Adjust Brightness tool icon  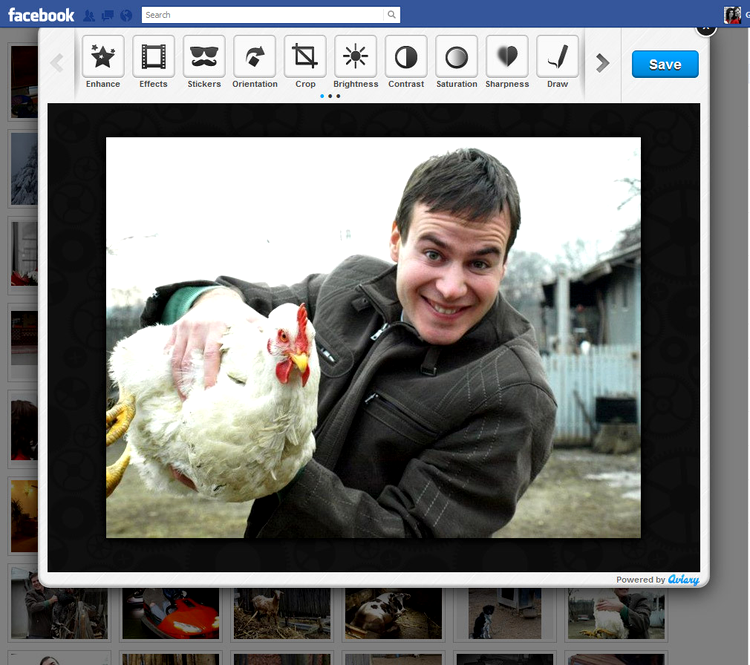click(x=355, y=57)
